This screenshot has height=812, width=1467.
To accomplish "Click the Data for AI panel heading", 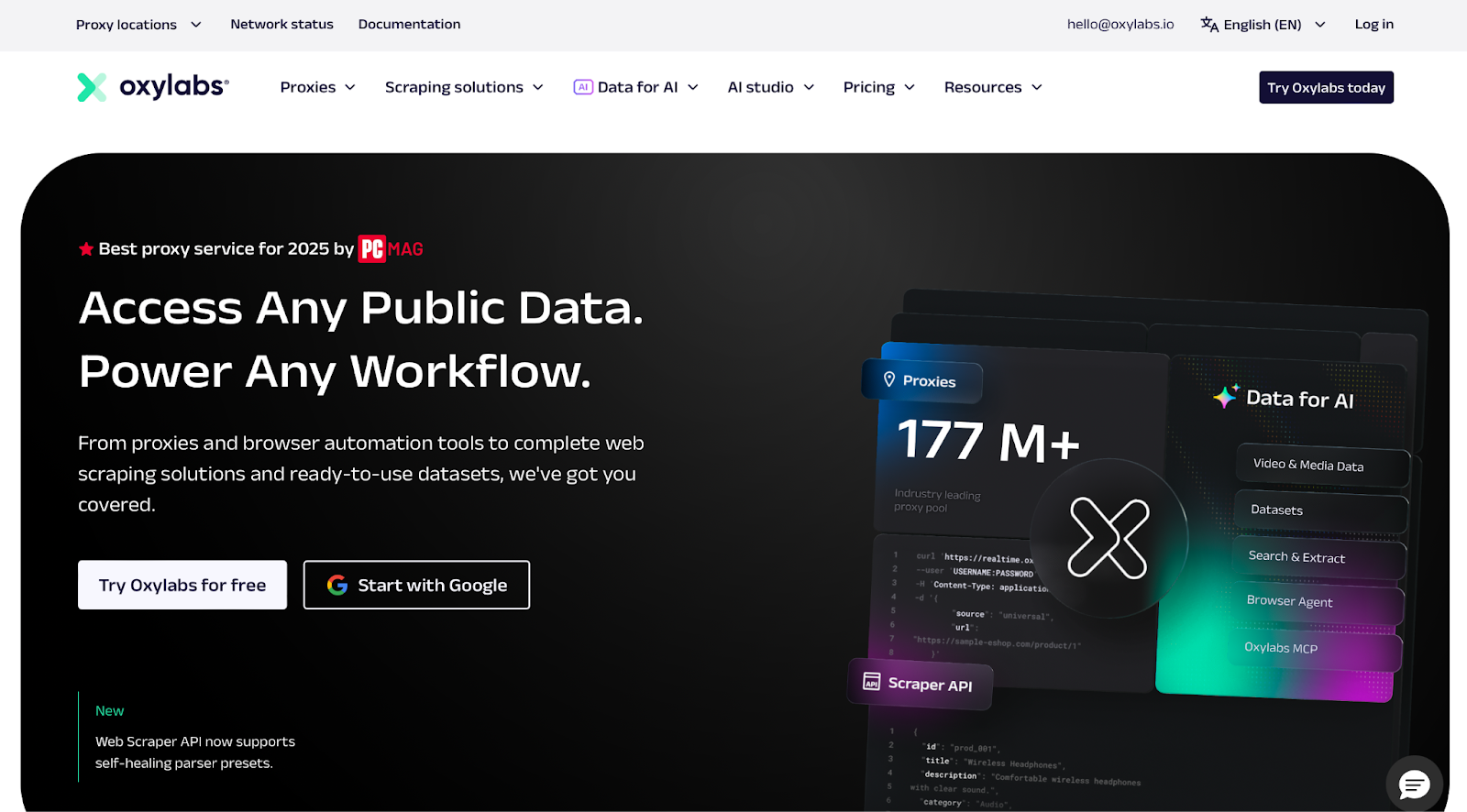I will (x=1299, y=399).
